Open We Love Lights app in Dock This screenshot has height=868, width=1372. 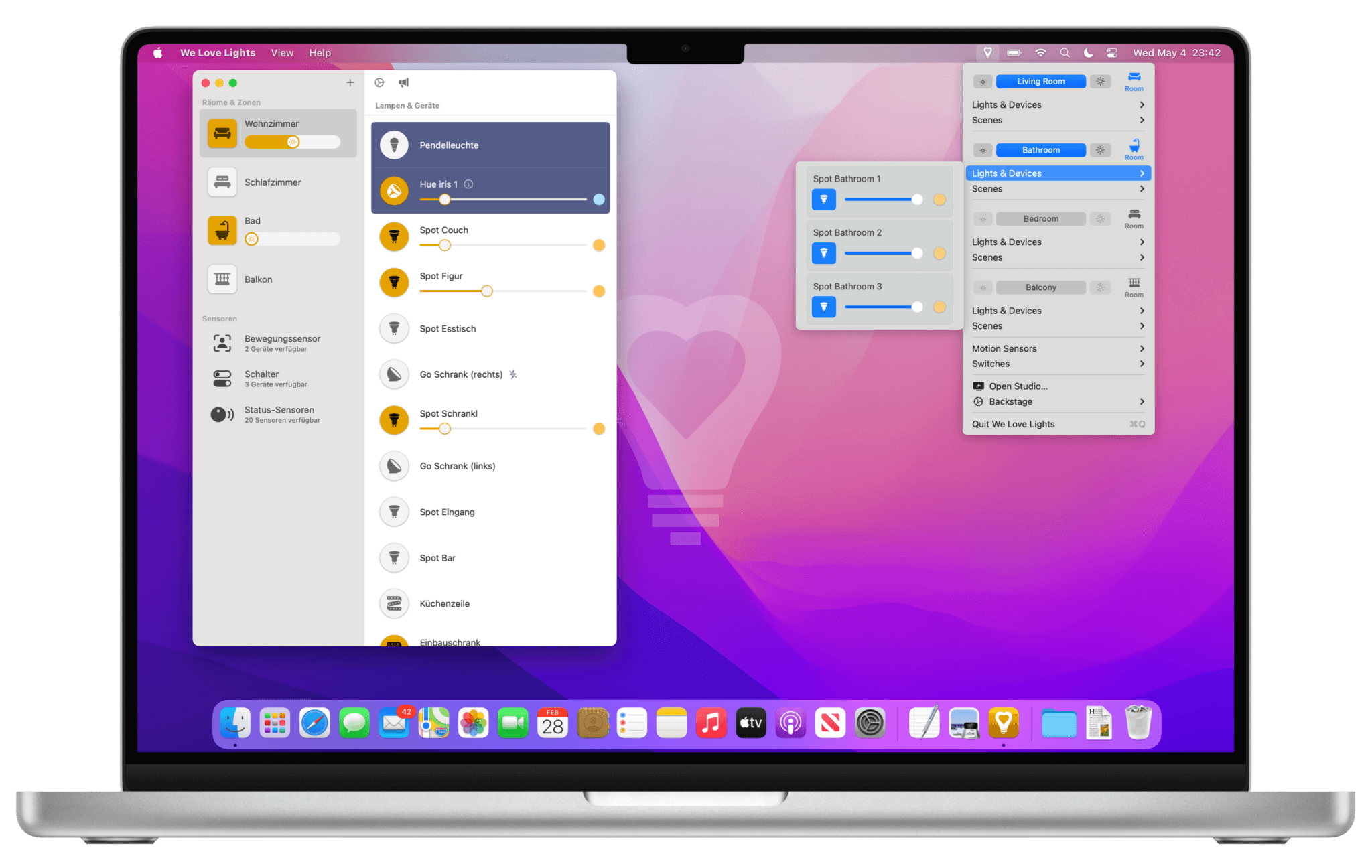coord(1003,723)
